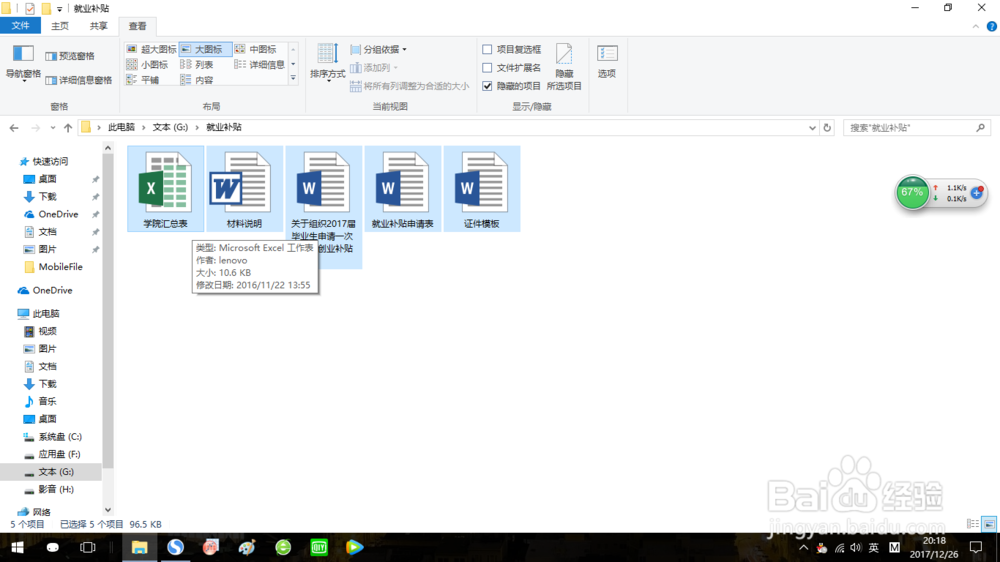Screen dimensions: 1000x562
Task: Select the 材料说明 Word file
Action: pyautogui.click(x=244, y=189)
